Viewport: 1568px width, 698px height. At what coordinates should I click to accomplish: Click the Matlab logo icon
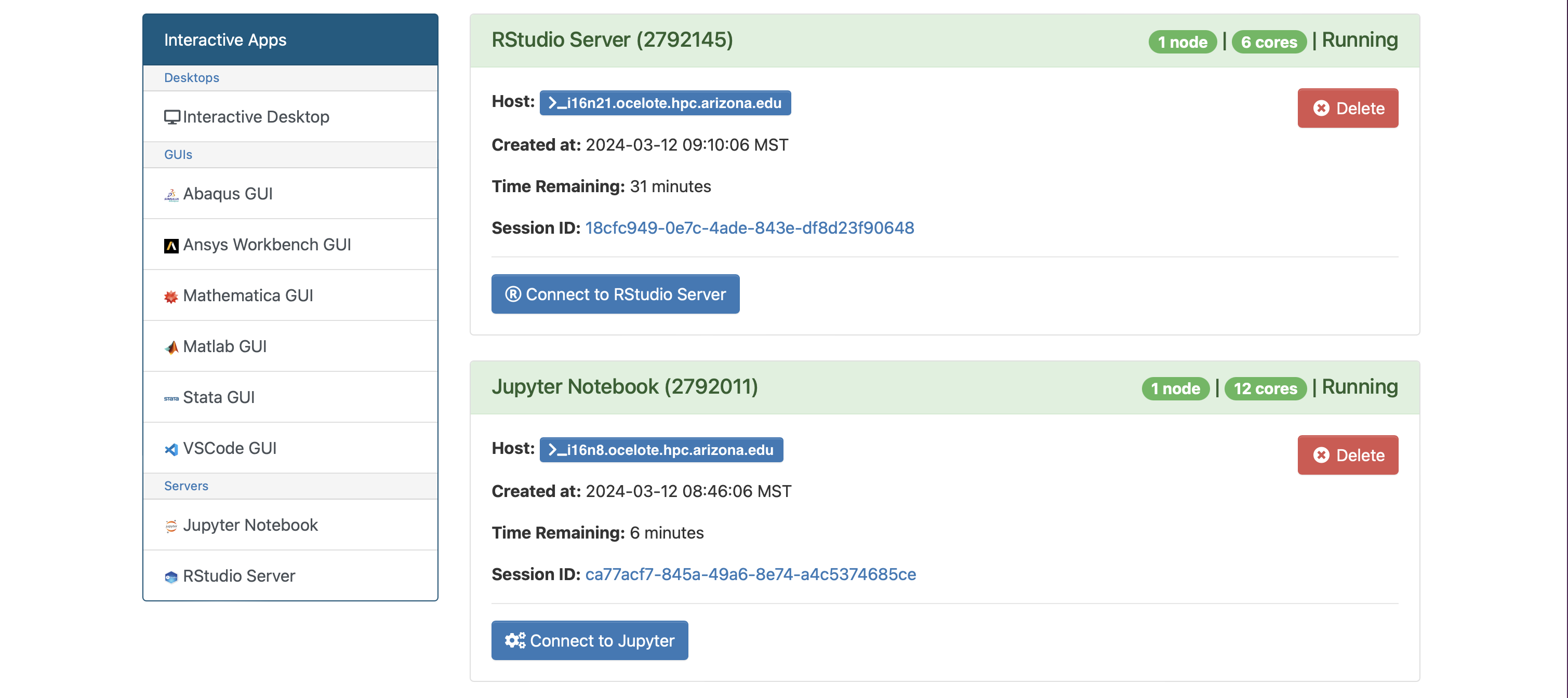(x=171, y=347)
